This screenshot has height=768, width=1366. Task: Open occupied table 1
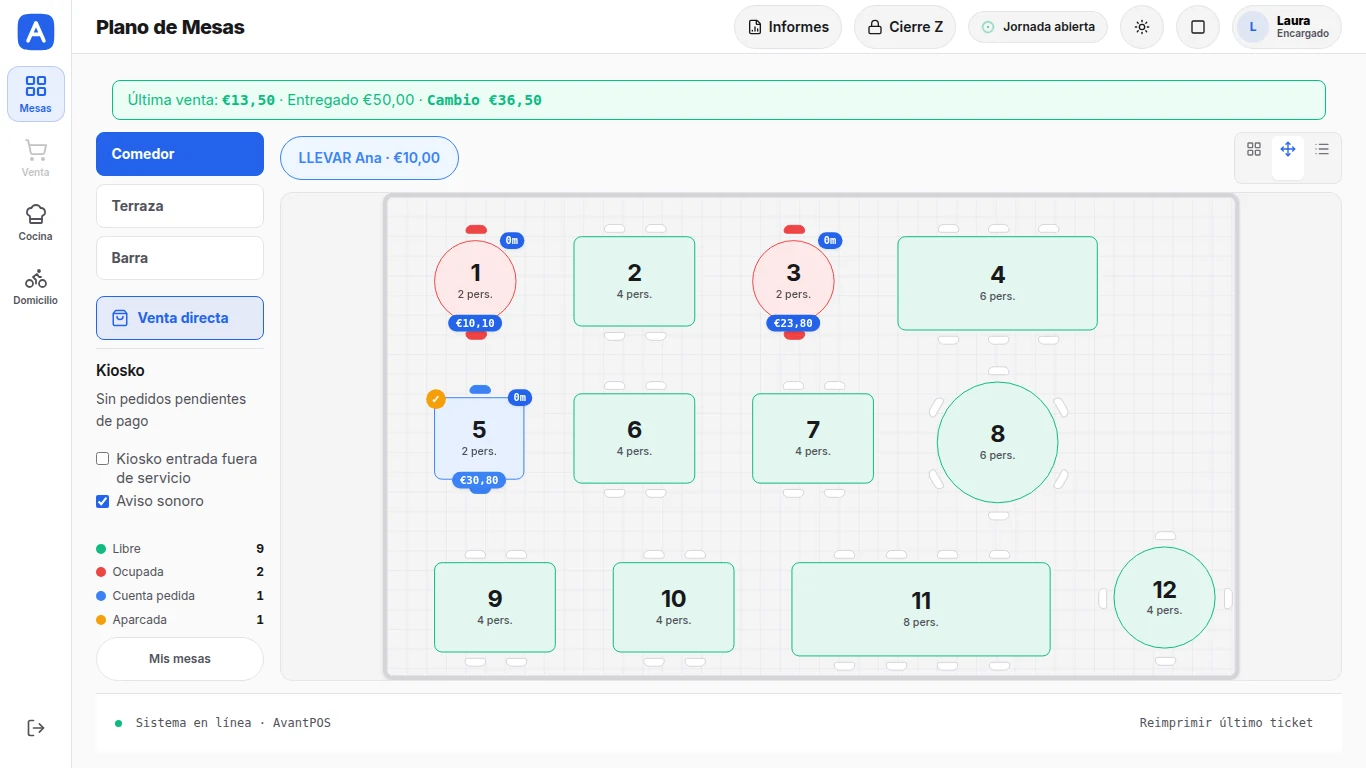click(x=475, y=281)
